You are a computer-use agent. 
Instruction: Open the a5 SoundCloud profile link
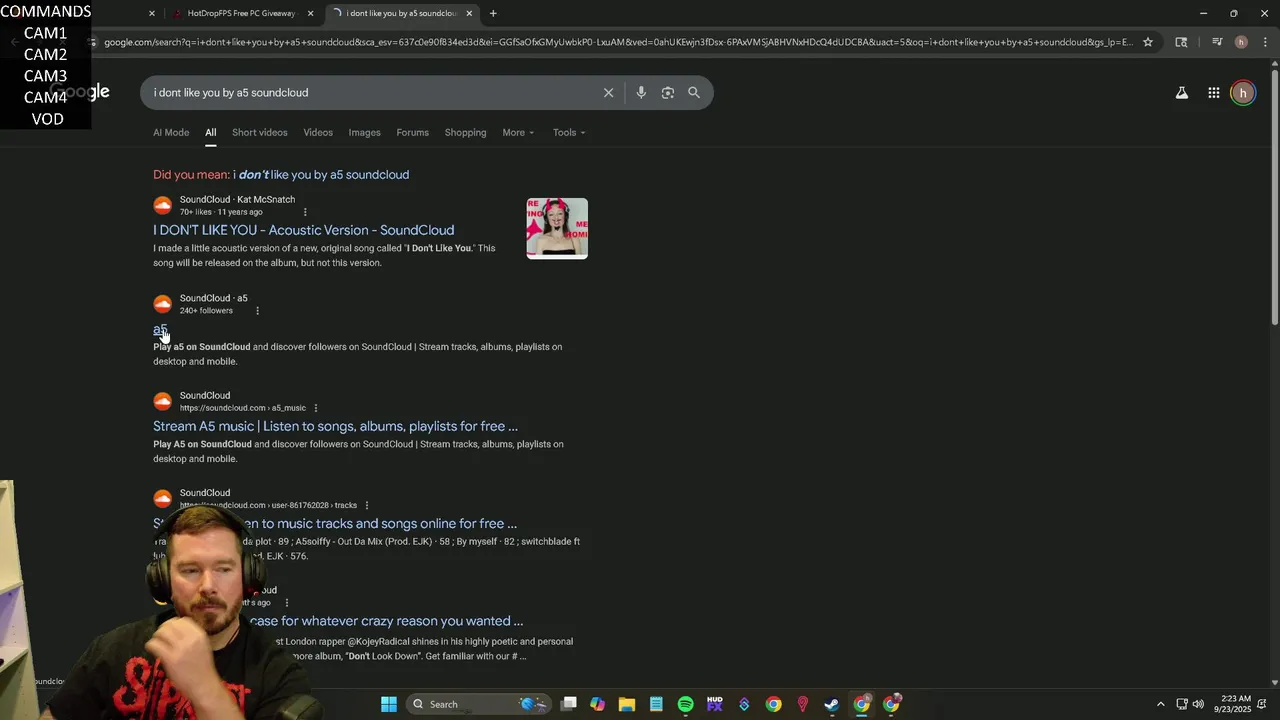tap(160, 329)
